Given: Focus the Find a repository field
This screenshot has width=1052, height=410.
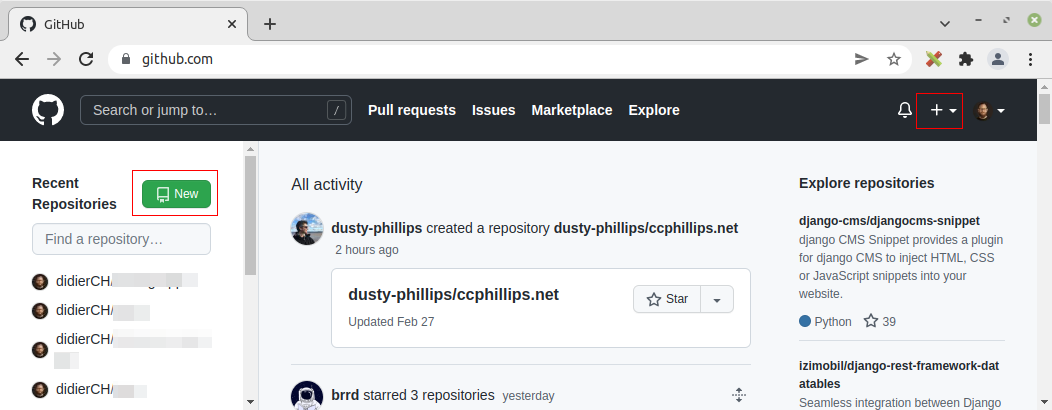Looking at the screenshot, I should (x=121, y=239).
